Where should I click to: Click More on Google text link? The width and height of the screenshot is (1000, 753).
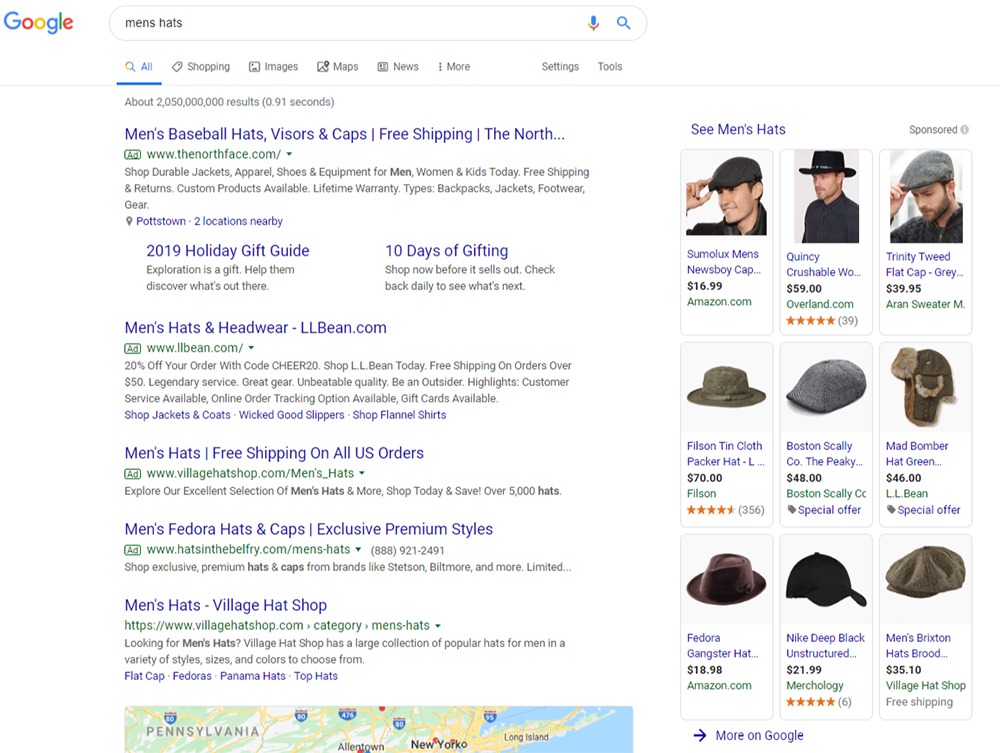coord(759,735)
